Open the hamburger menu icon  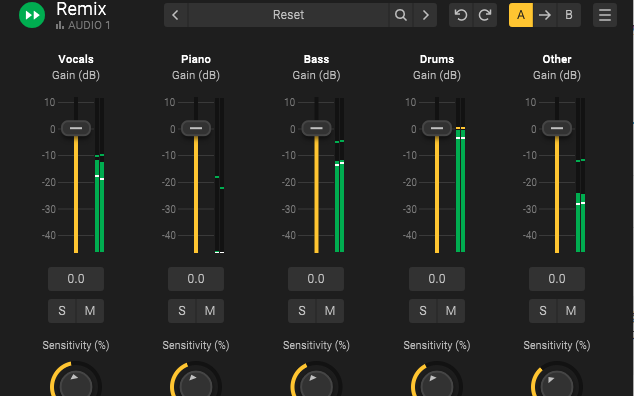(x=605, y=15)
